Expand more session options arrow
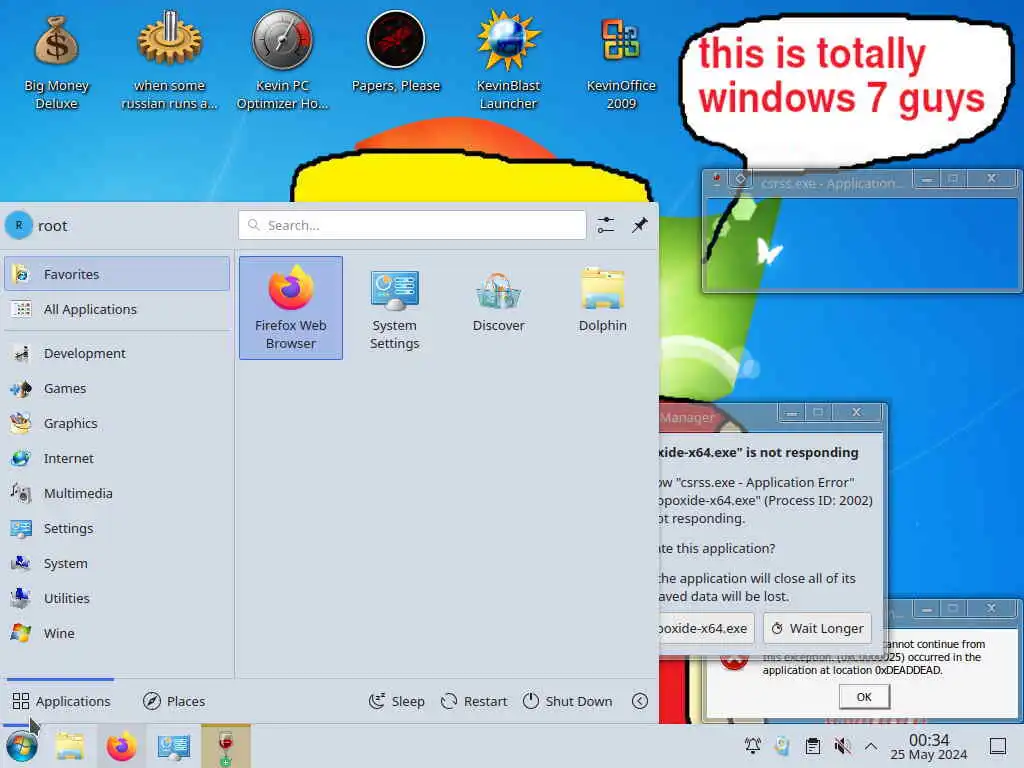This screenshot has width=1024, height=768. [640, 701]
